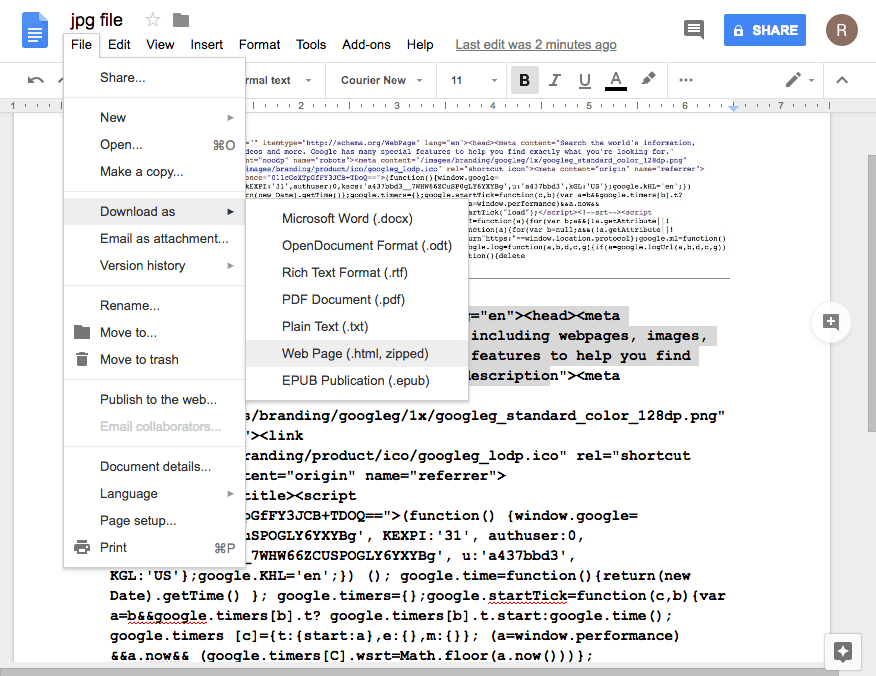This screenshot has height=676, width=876.
Task: Open the account avatar R
Action: tap(841, 30)
